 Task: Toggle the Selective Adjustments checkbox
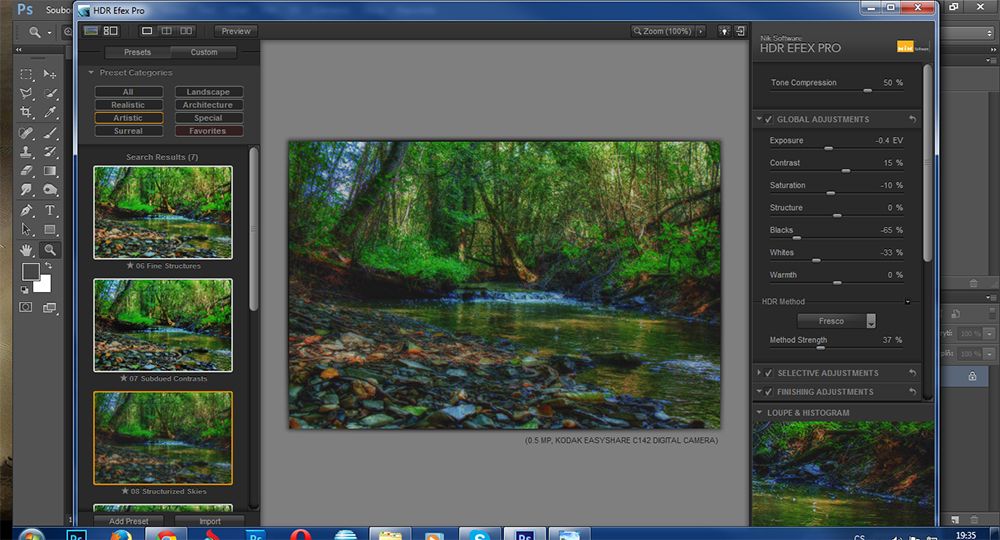(769, 373)
